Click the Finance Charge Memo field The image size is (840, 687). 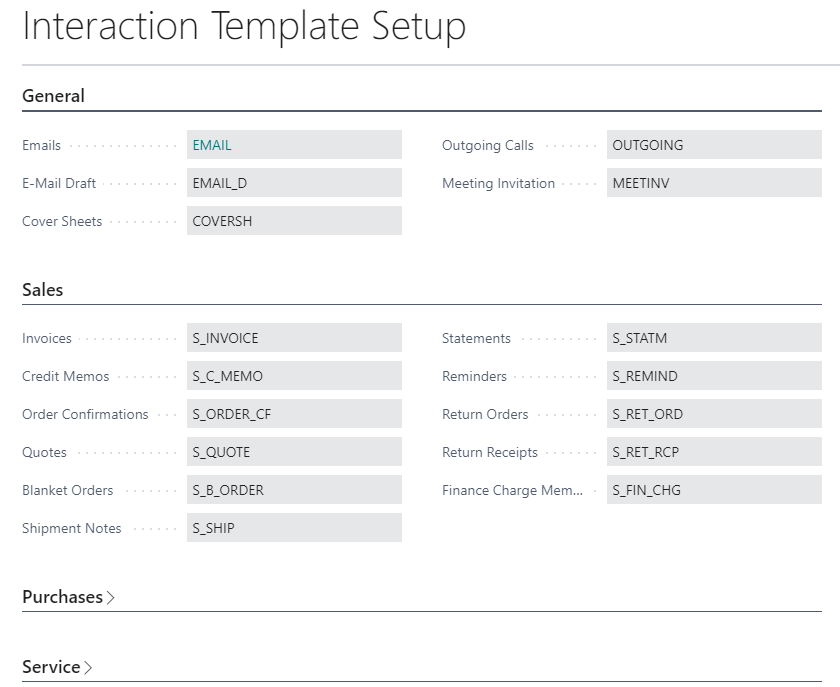pyautogui.click(x=714, y=490)
